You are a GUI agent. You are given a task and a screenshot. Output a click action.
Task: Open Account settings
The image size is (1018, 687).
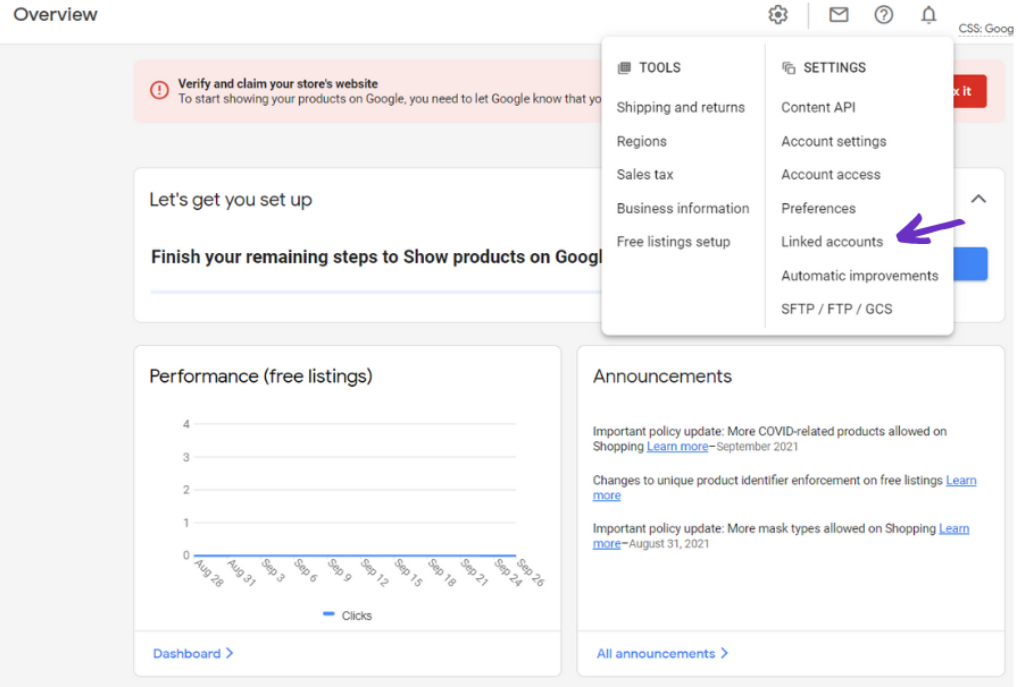[833, 141]
